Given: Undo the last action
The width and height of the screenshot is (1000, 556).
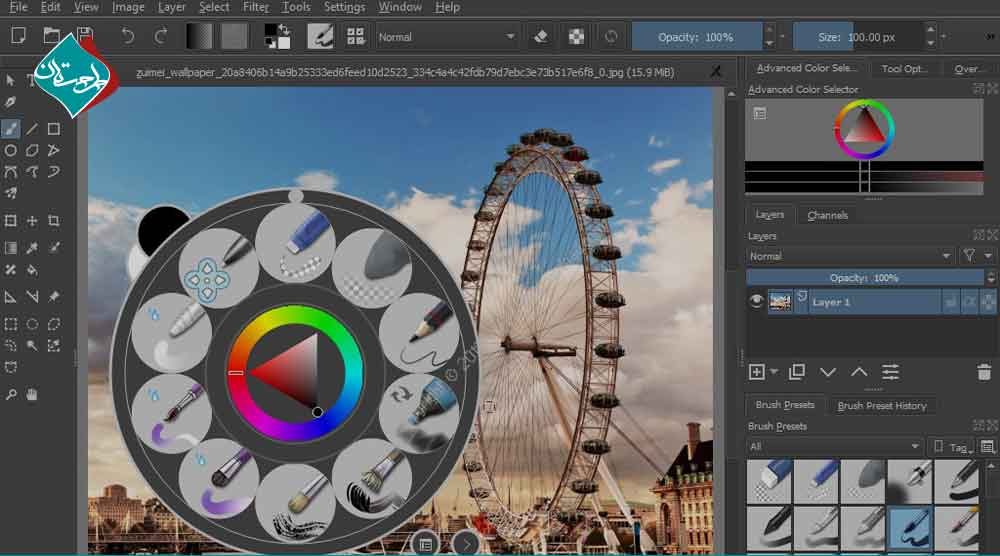Looking at the screenshot, I should tap(128, 36).
